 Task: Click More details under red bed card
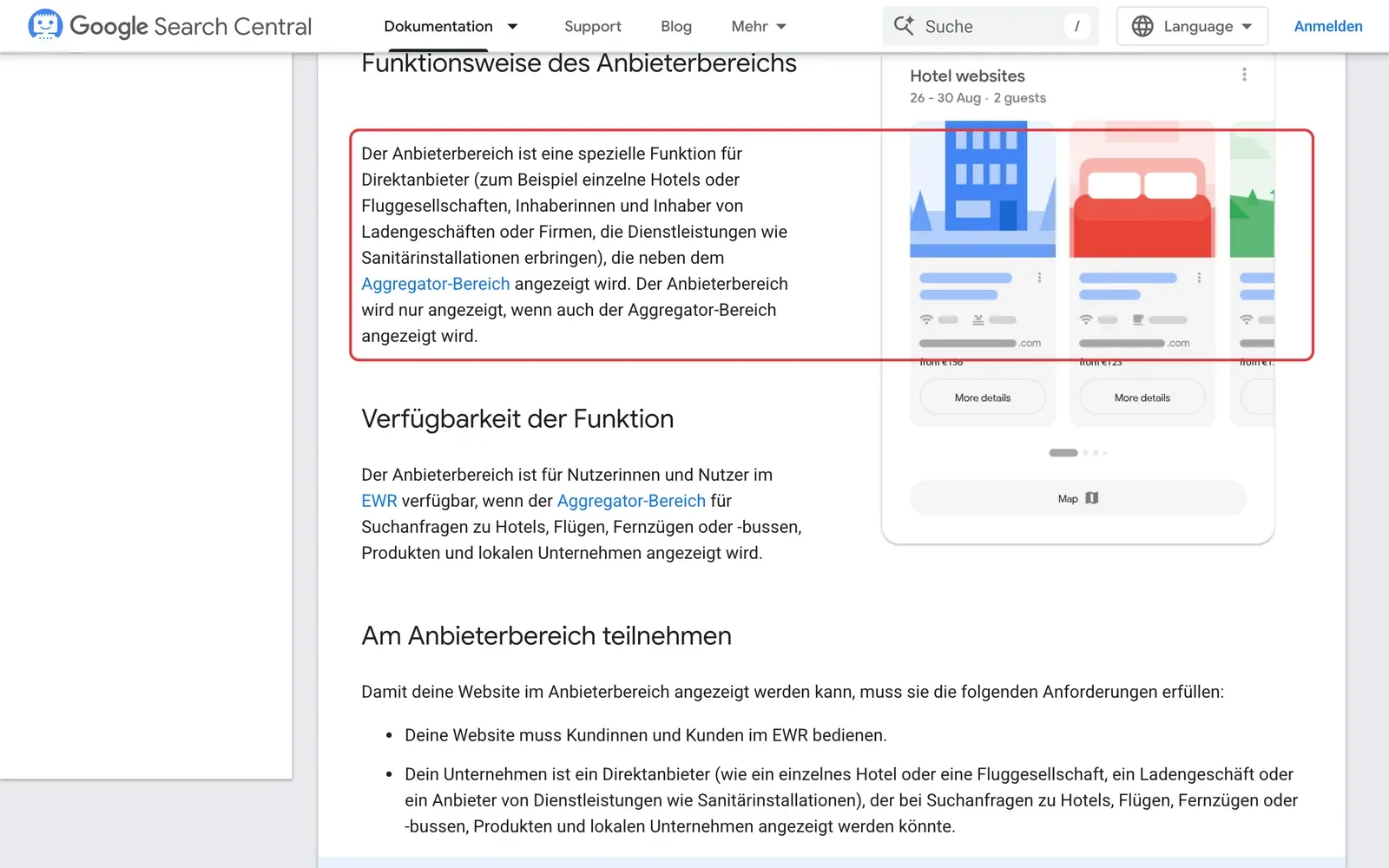1142,398
